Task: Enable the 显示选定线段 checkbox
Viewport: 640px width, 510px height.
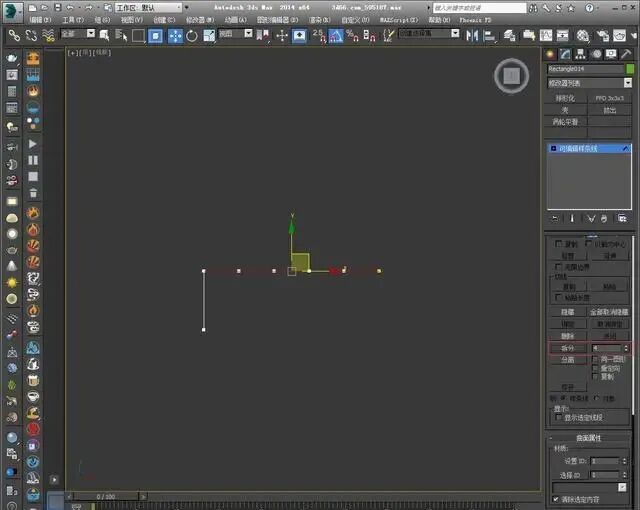Action: 559,417
